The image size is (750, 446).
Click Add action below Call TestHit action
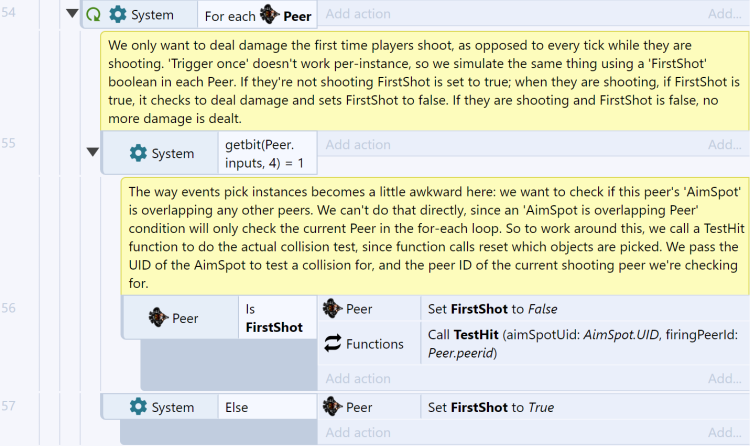358,379
